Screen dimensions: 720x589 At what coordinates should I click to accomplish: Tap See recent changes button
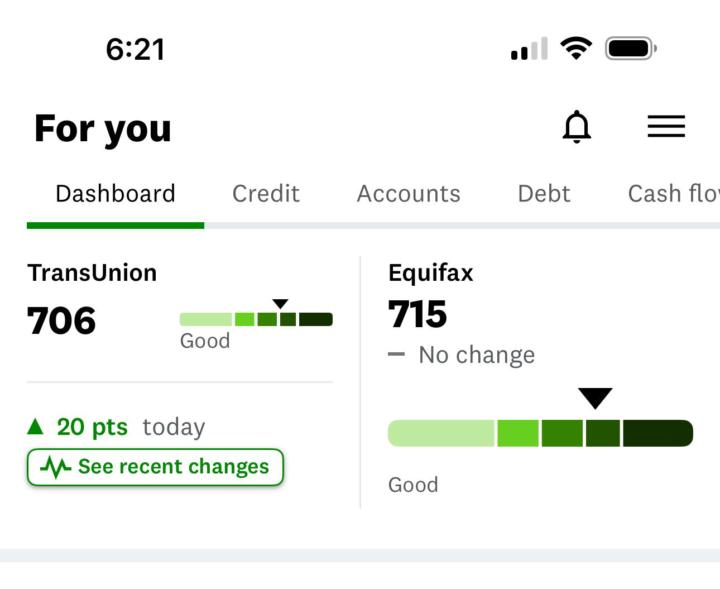155,467
